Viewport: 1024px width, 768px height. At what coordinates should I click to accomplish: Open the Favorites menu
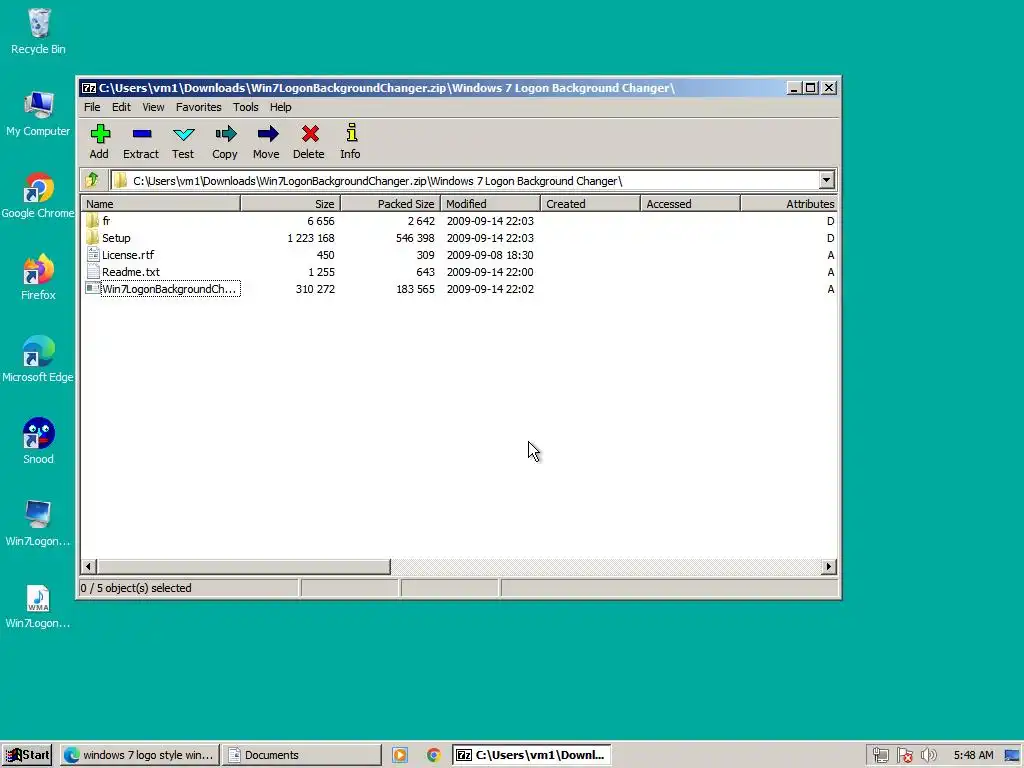click(x=199, y=107)
